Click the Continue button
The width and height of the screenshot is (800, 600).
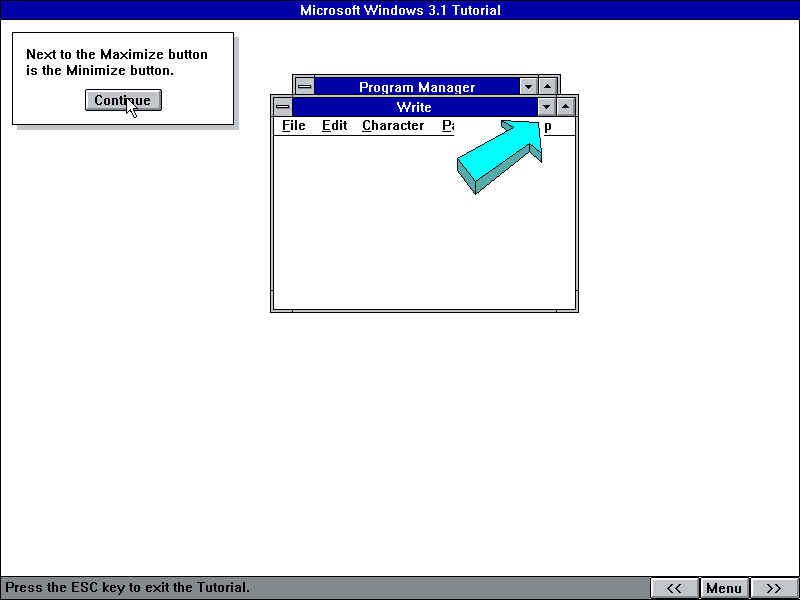(x=123, y=100)
